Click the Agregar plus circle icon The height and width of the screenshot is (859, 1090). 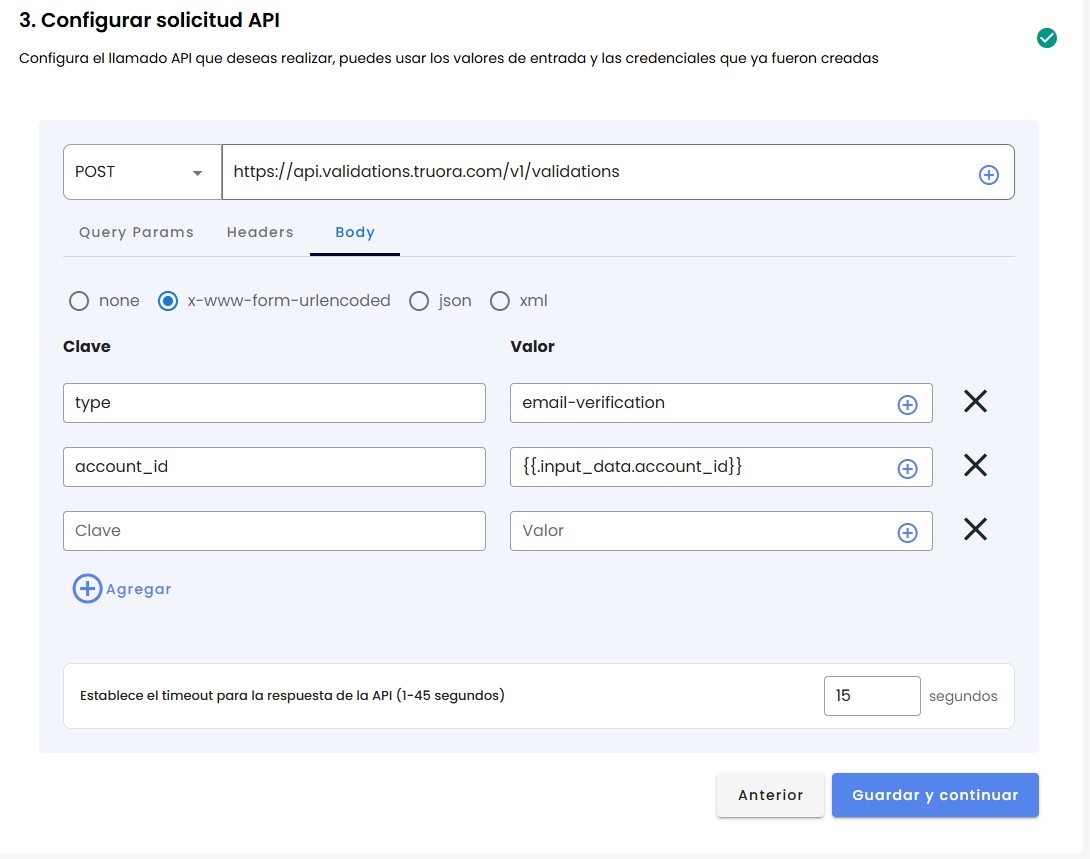tap(88, 589)
